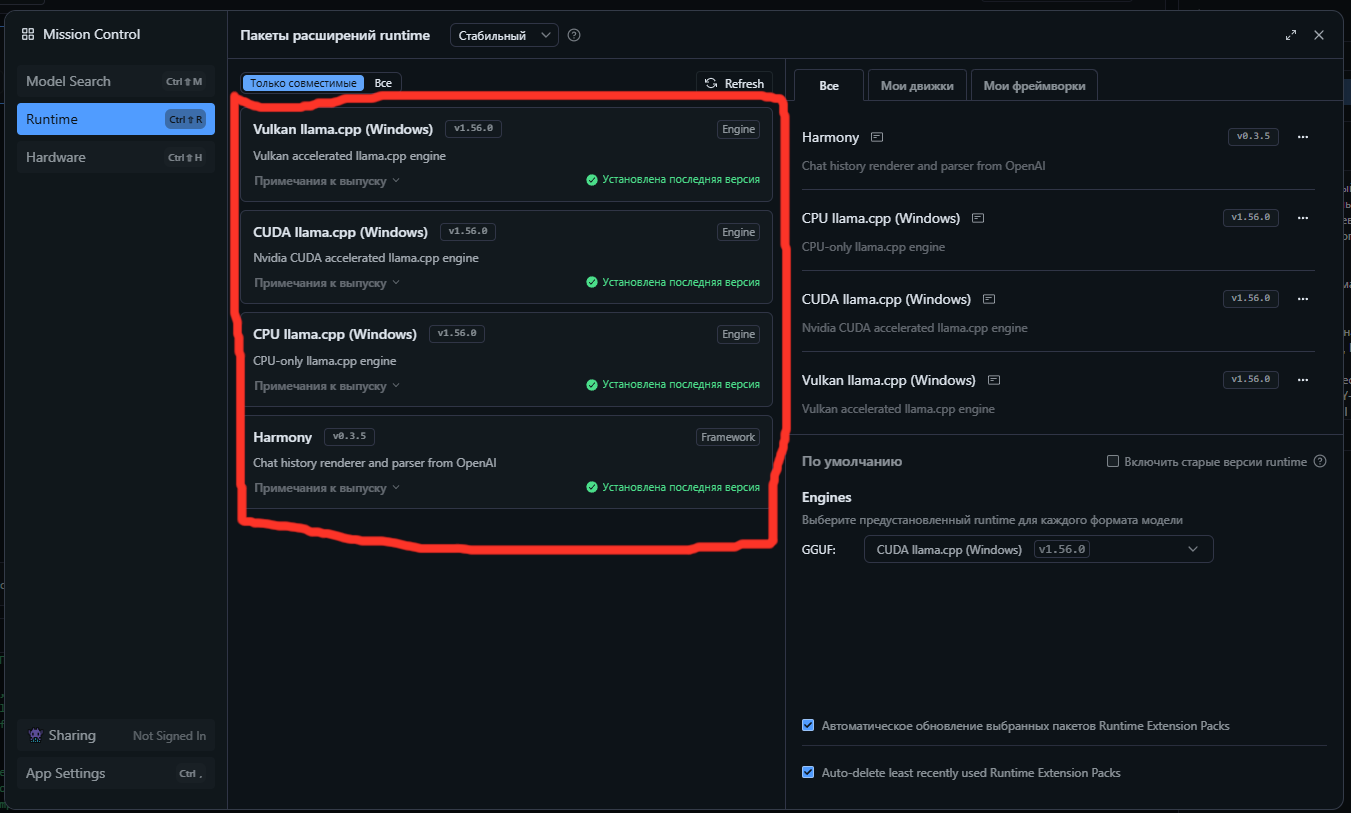Click the По умолчанию section heading
The width and height of the screenshot is (1351, 813).
pos(852,462)
